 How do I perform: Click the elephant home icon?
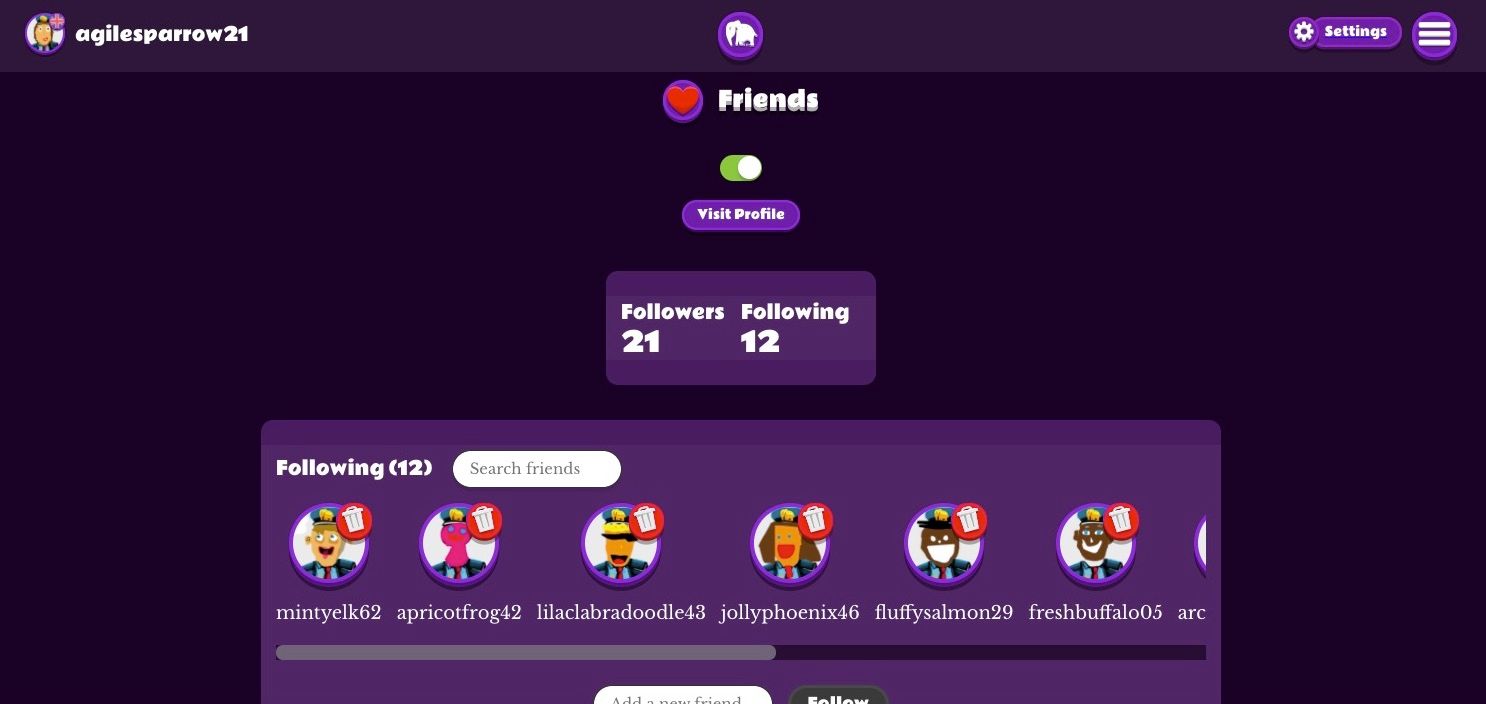(x=740, y=36)
